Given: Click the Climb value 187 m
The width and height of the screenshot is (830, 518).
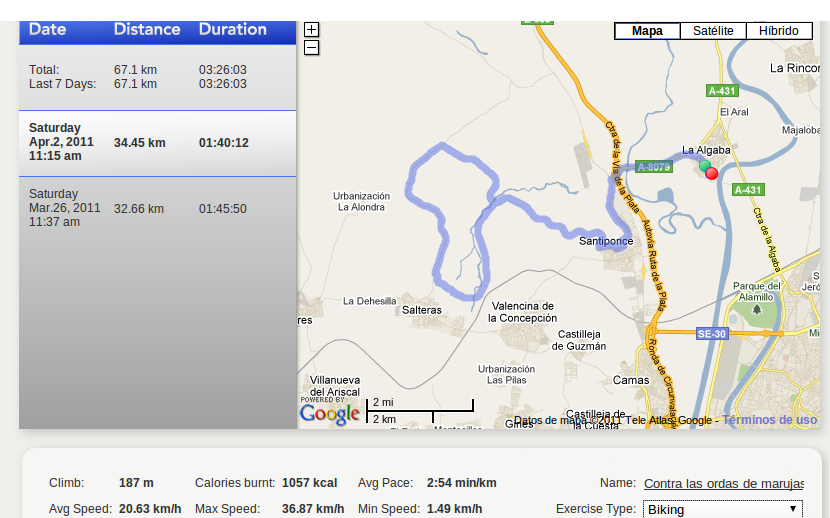Looking at the screenshot, I should pyautogui.click(x=136, y=483).
